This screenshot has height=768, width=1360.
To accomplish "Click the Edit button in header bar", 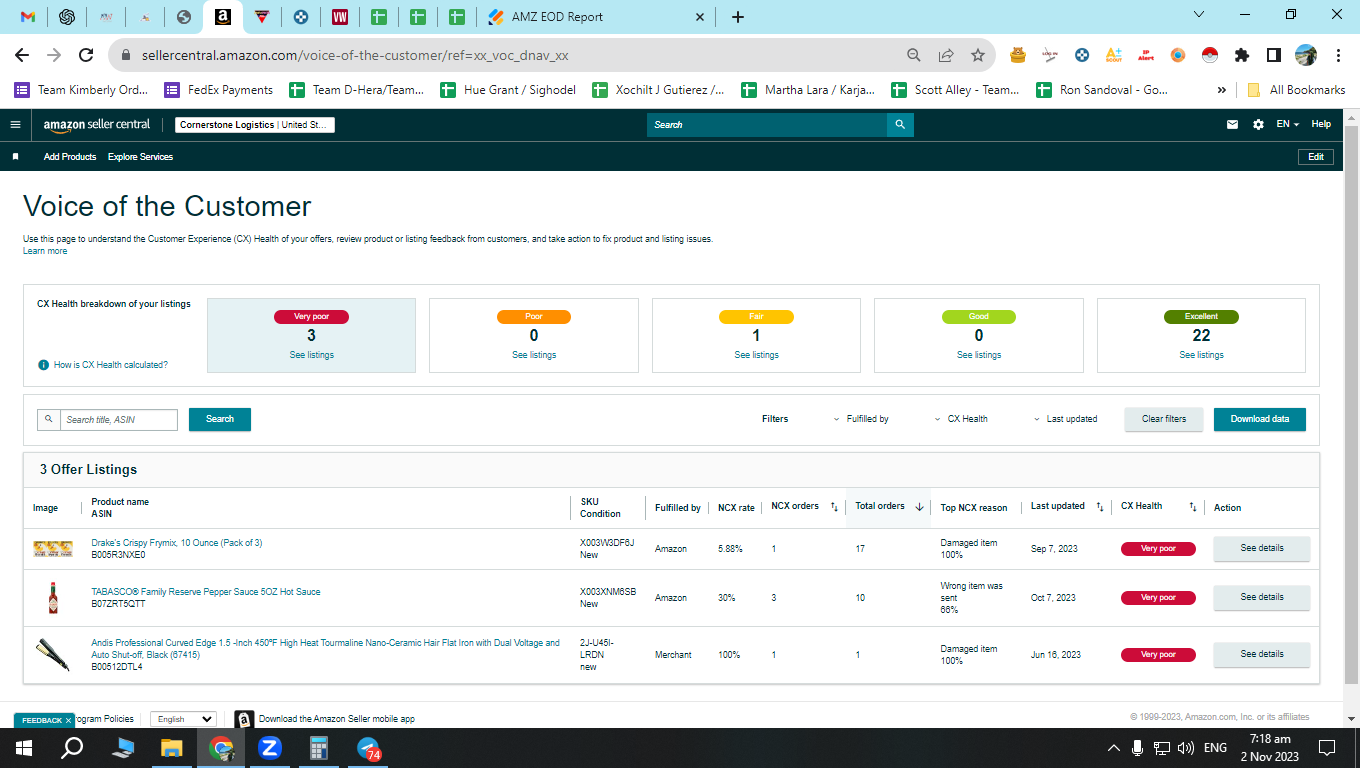I will (1316, 157).
